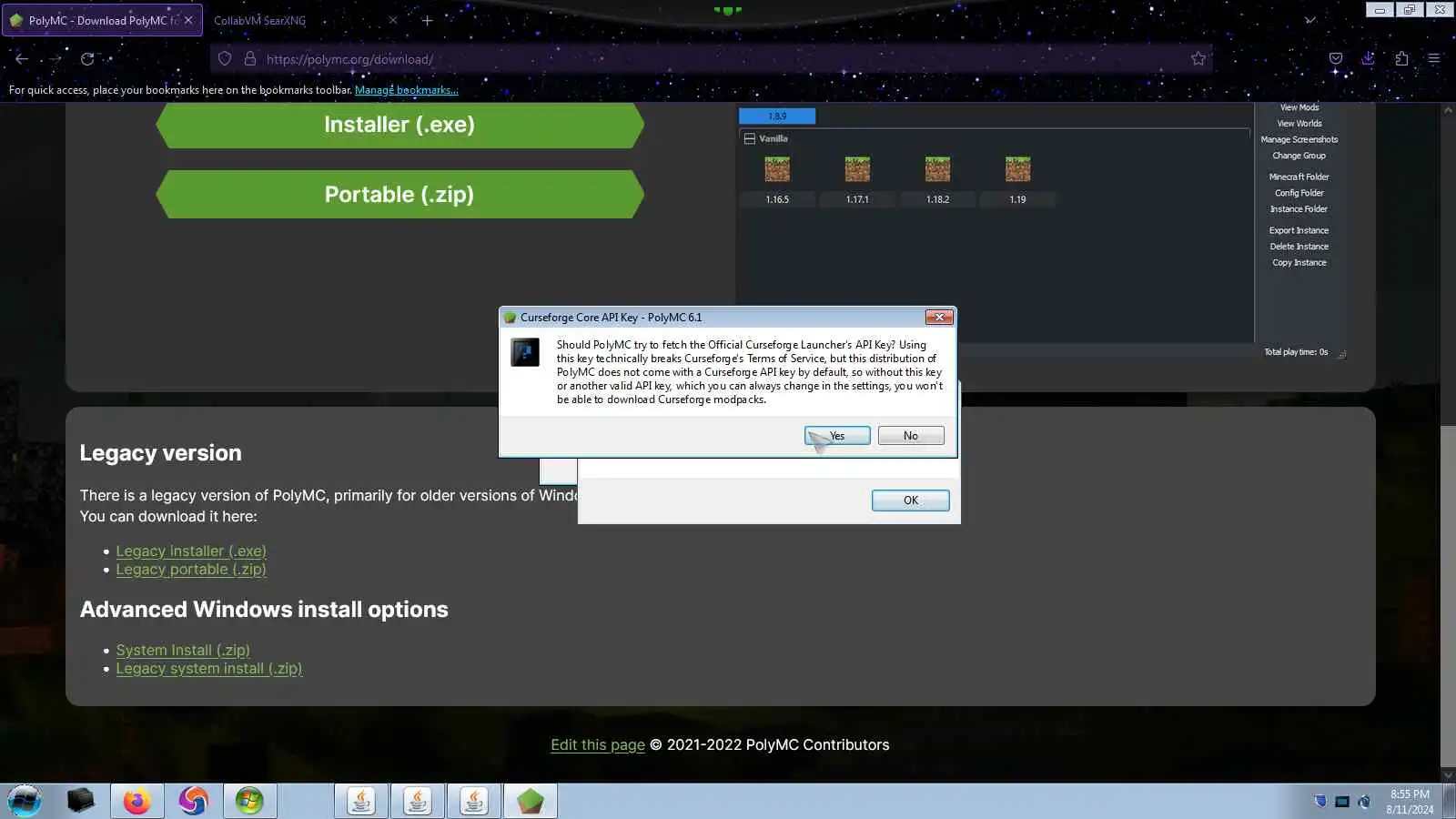This screenshot has height=819, width=1456.
Task: Open the browser hamburger menu
Action: point(1434,58)
